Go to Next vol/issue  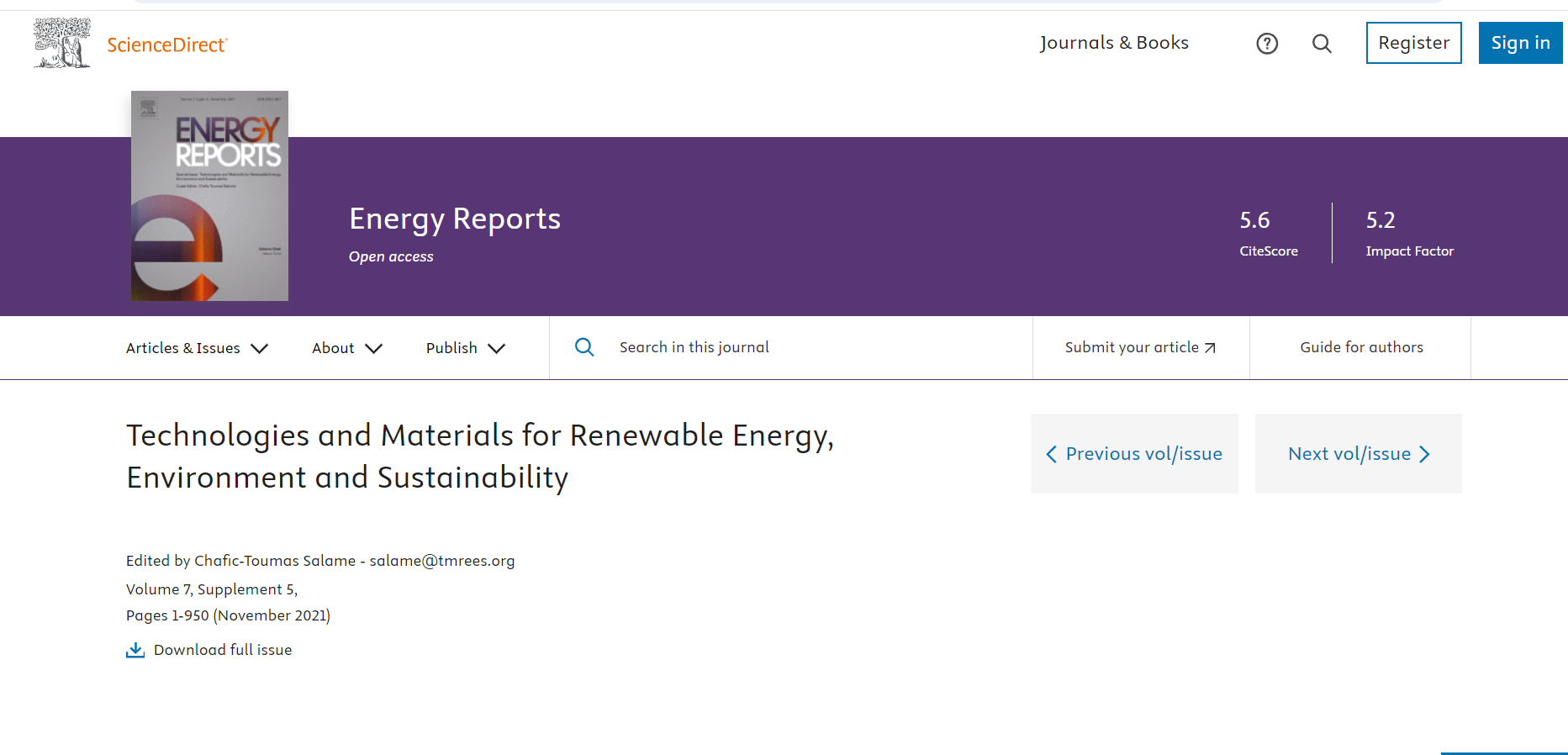pos(1359,453)
